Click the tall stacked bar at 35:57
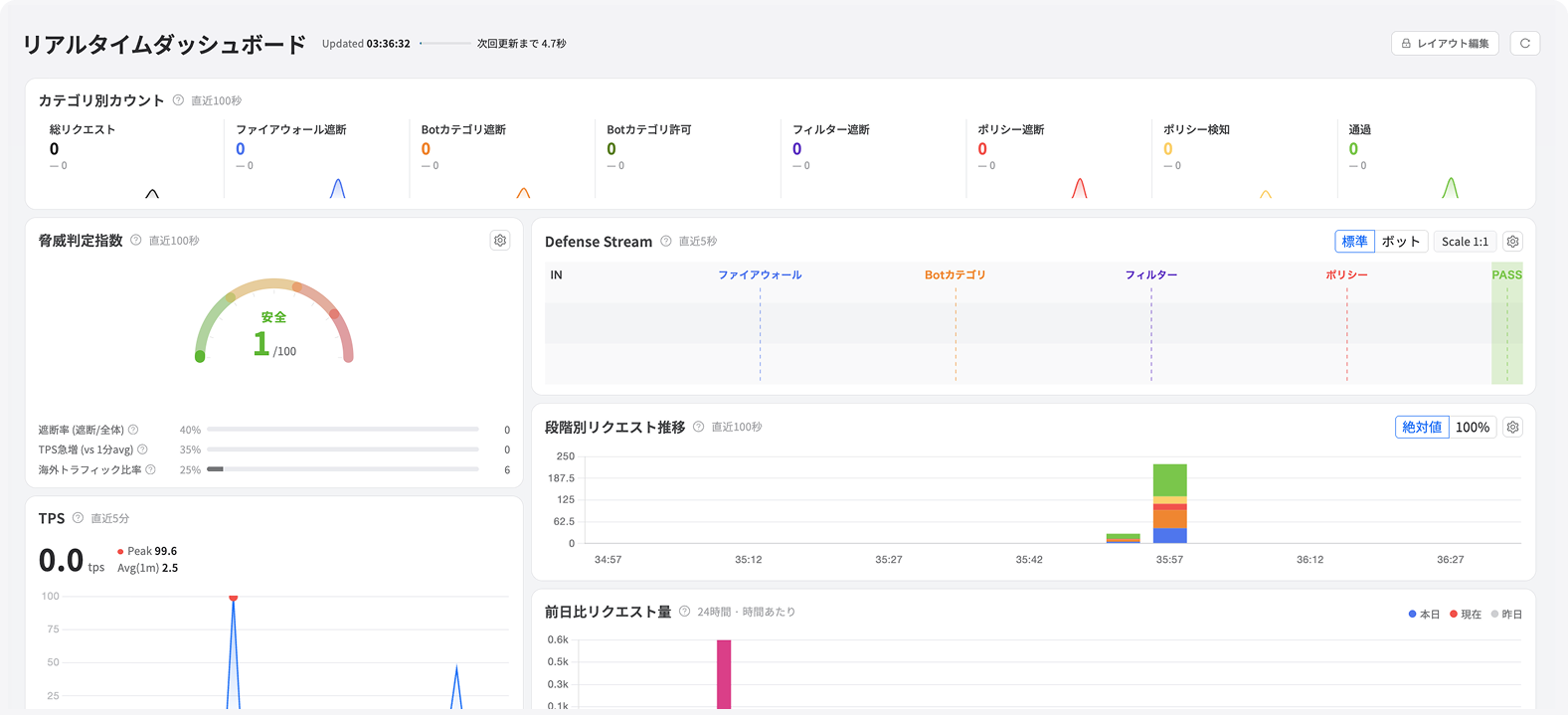 click(x=1170, y=503)
